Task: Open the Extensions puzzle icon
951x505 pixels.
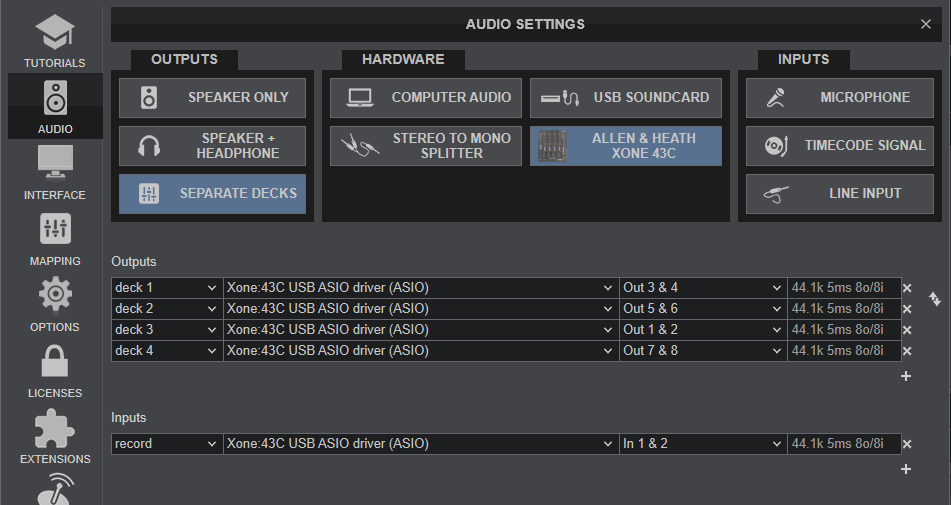Action: (55, 436)
